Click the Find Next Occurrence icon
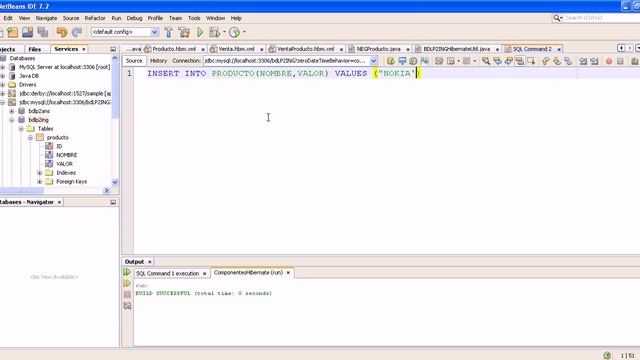Image resolution: width=640 pixels, height=360 pixels. tap(509, 61)
